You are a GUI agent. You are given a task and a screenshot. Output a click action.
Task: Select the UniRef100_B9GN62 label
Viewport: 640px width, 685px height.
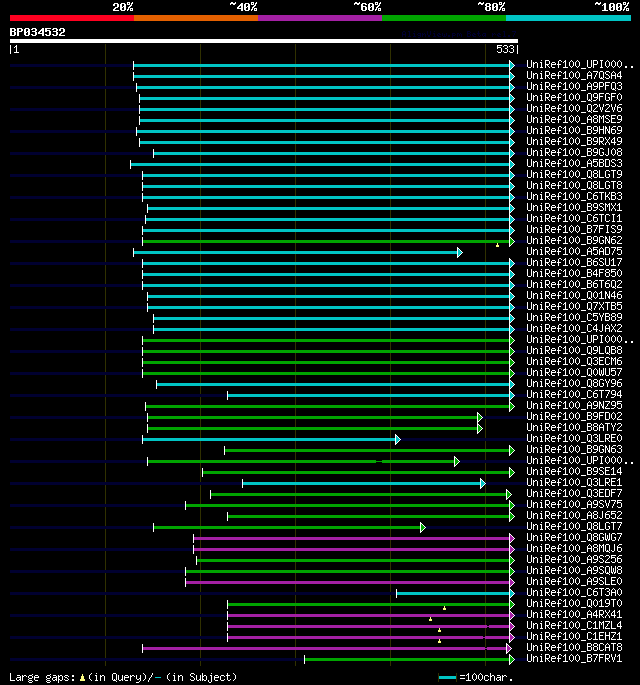(x=574, y=240)
